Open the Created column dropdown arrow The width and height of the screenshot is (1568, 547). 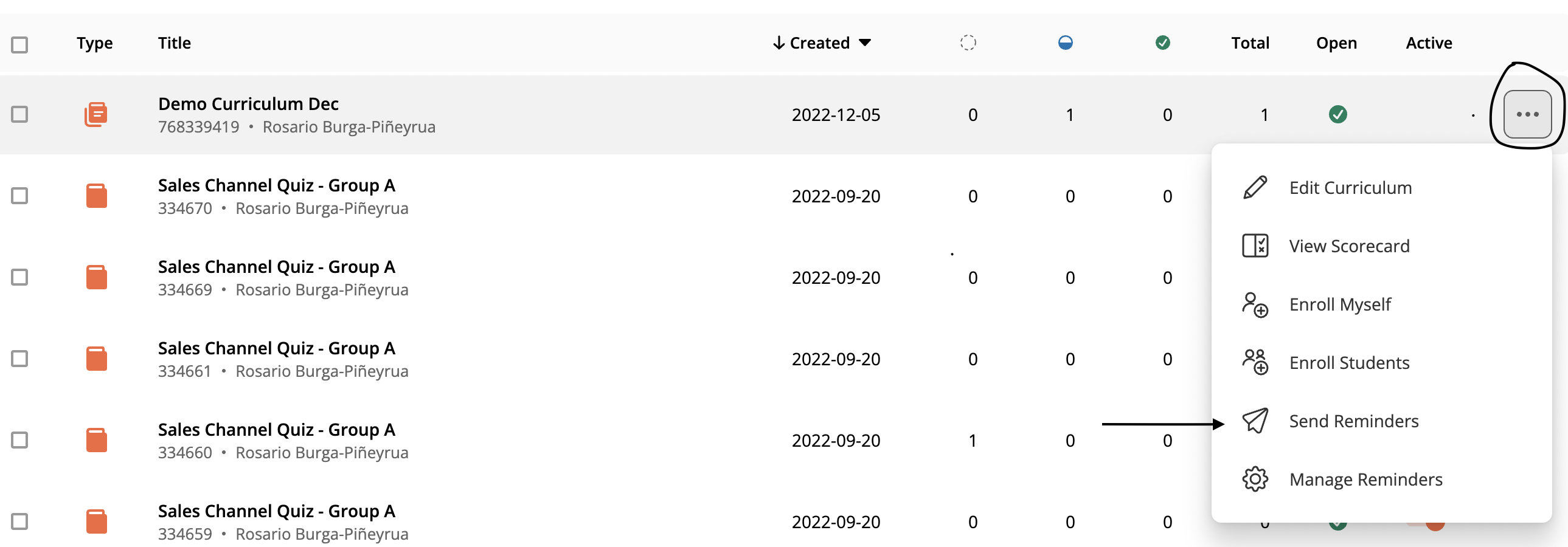[x=865, y=43]
